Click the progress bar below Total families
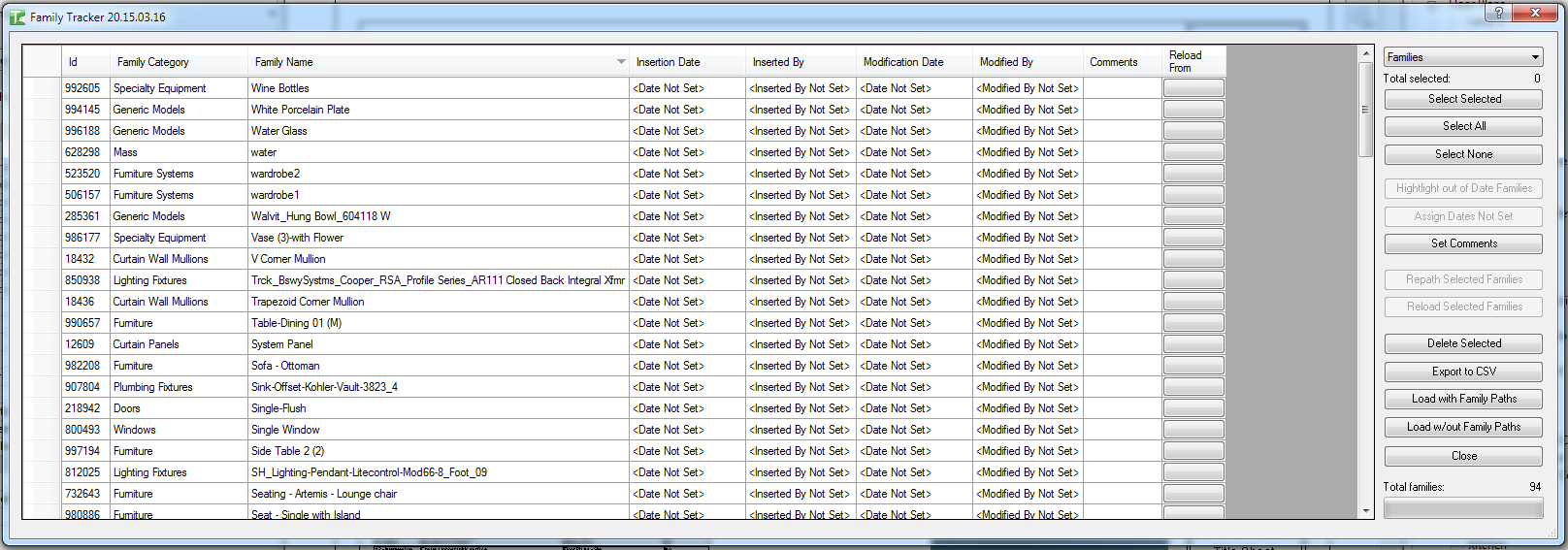The image size is (1568, 550). (x=1463, y=508)
